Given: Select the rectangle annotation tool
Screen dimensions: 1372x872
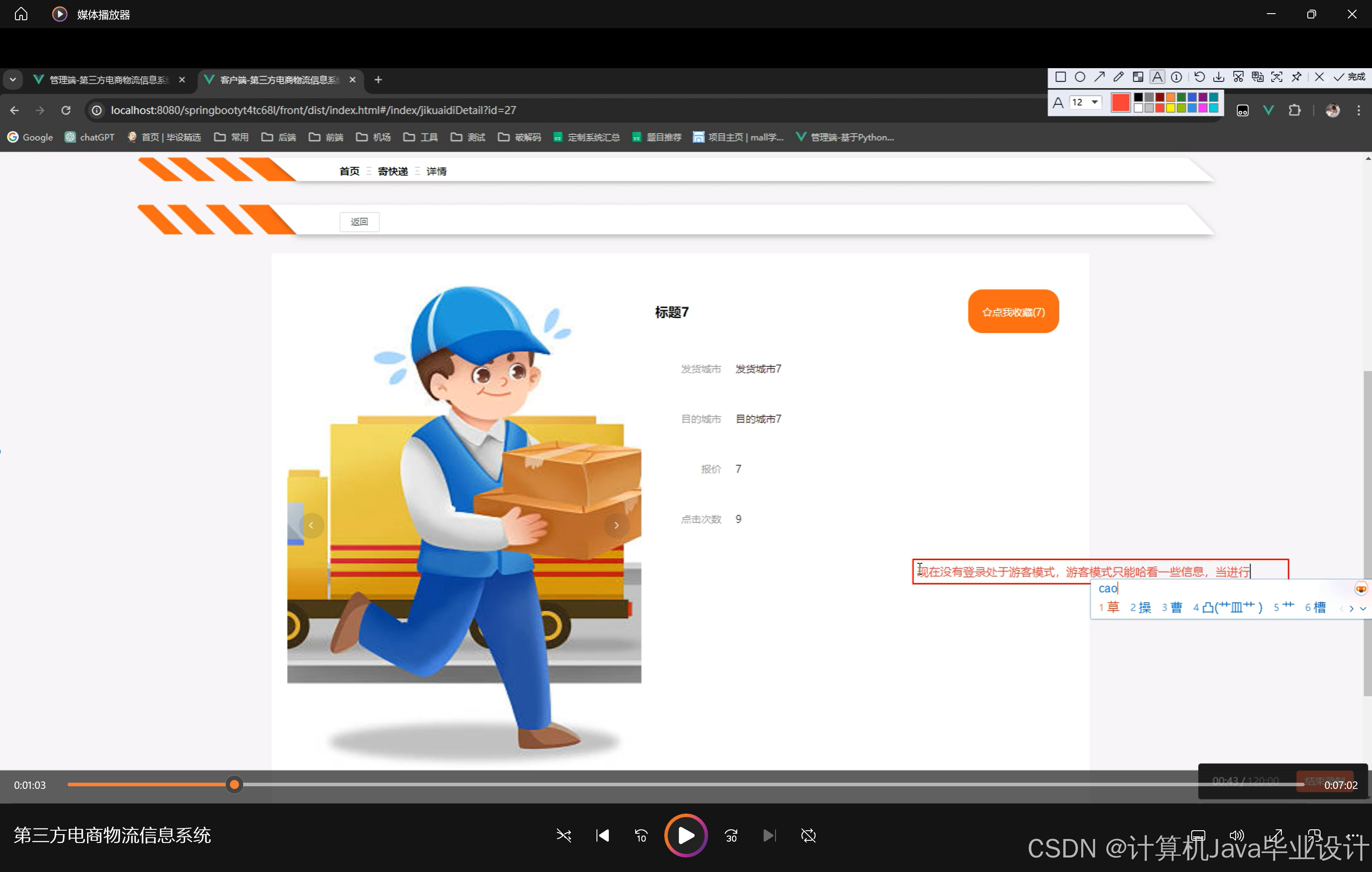Looking at the screenshot, I should [1060, 77].
